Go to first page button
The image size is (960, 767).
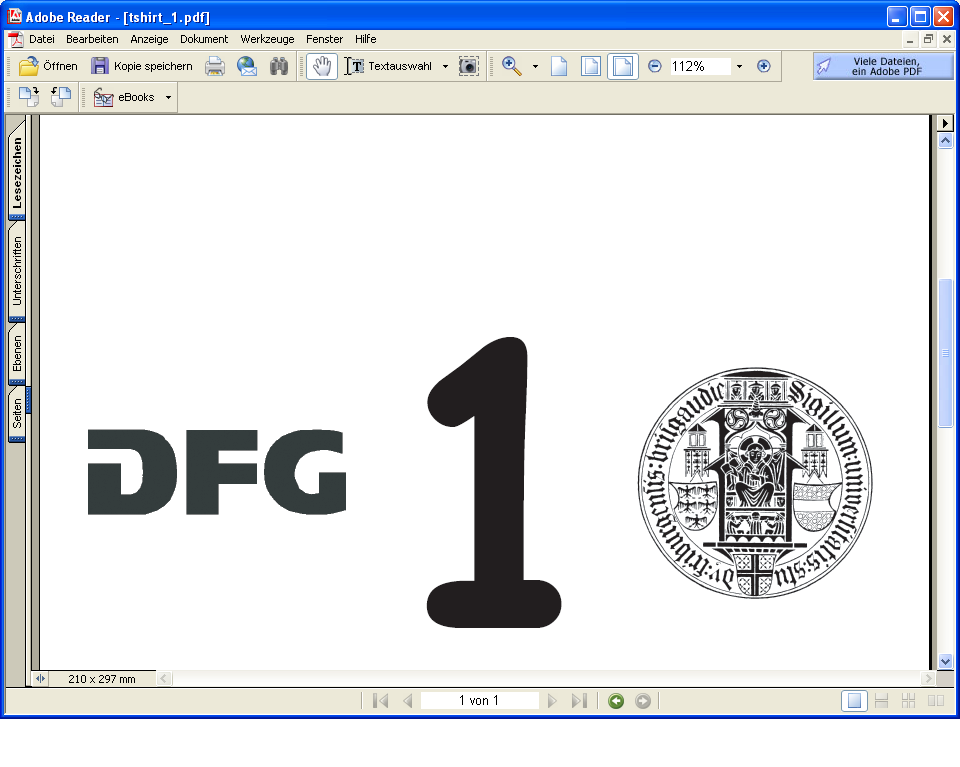(x=380, y=701)
